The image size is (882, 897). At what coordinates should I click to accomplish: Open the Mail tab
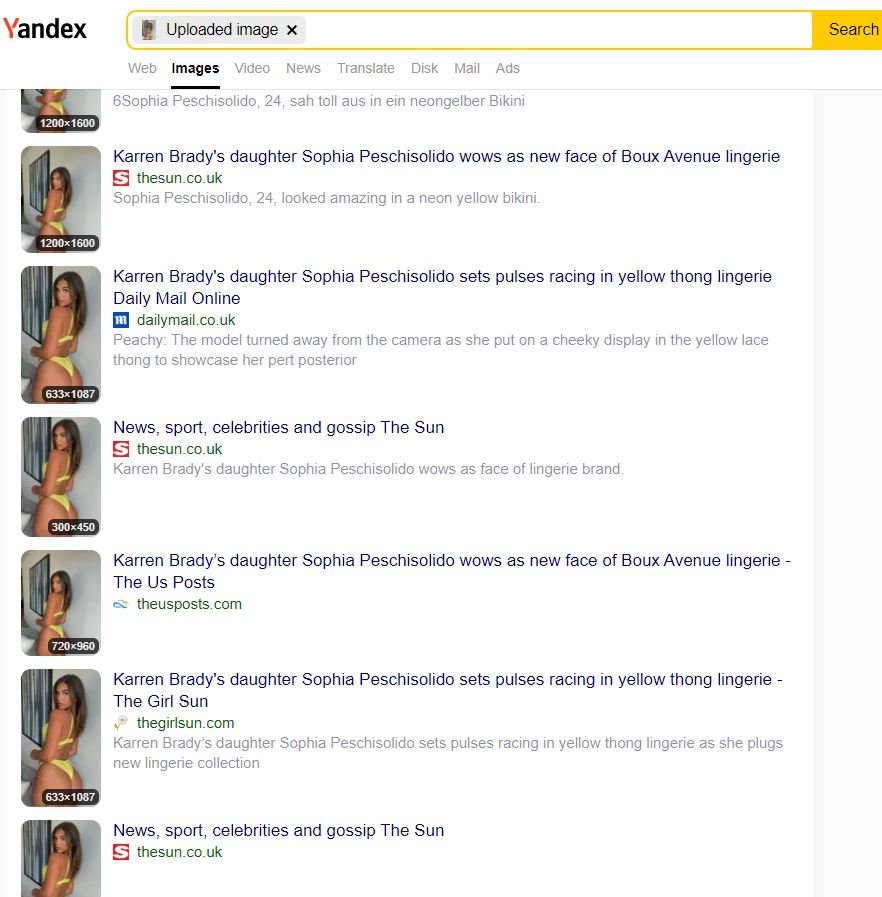(467, 68)
